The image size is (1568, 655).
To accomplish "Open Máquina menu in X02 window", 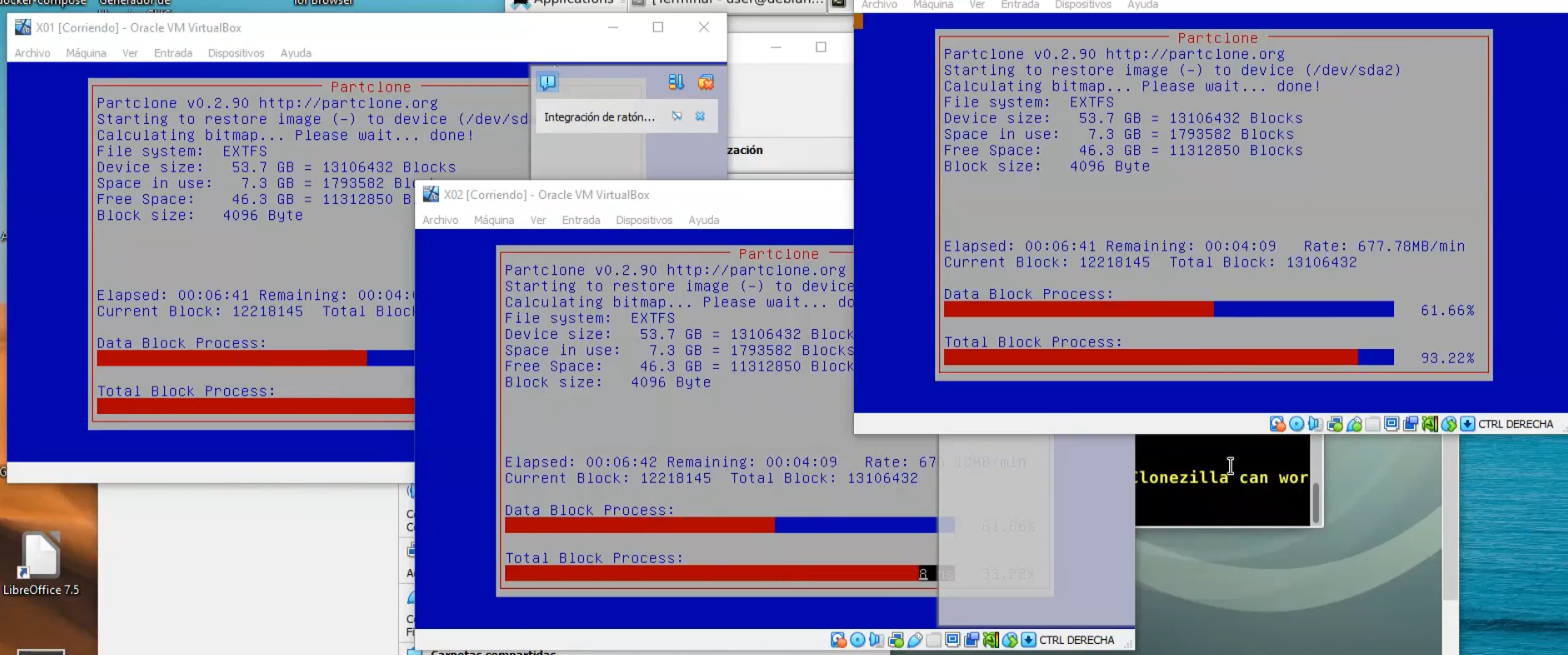I will tap(494, 220).
